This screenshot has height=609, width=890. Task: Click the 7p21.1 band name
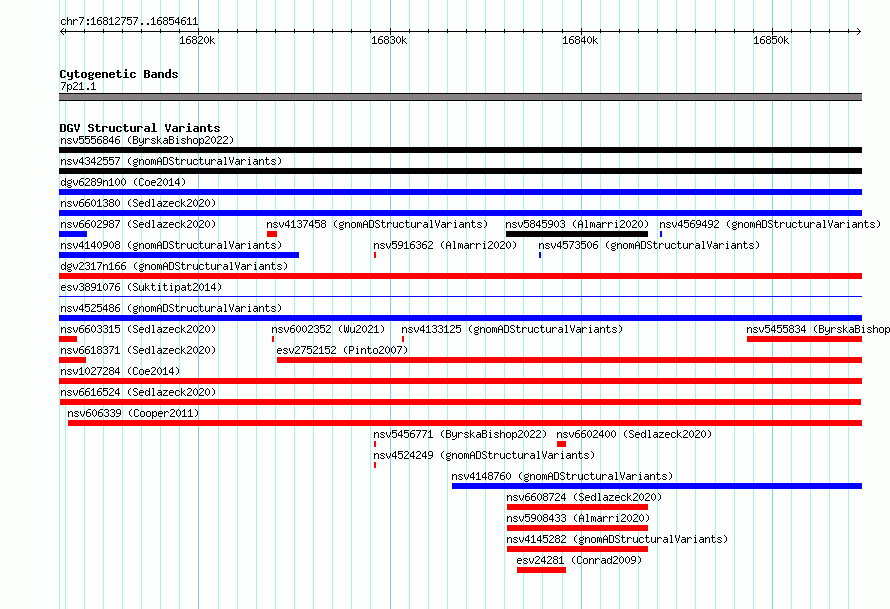(x=78, y=86)
